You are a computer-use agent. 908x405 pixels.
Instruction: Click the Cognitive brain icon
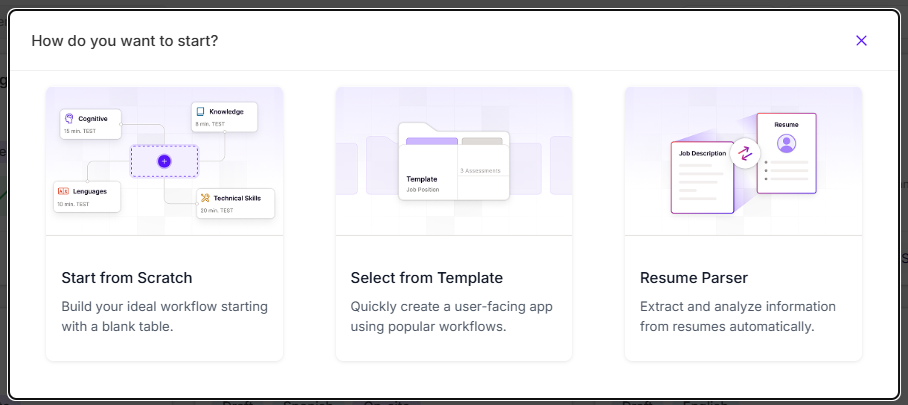pyautogui.click(x=69, y=118)
